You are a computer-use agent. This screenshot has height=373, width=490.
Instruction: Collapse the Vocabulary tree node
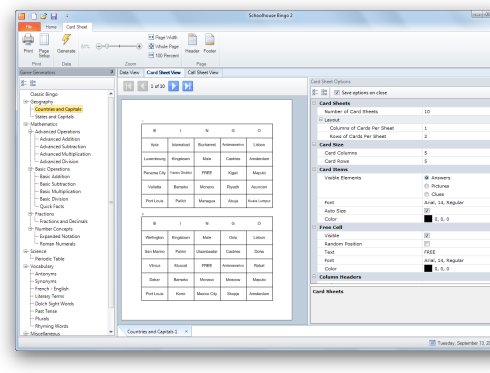[x=26, y=266]
